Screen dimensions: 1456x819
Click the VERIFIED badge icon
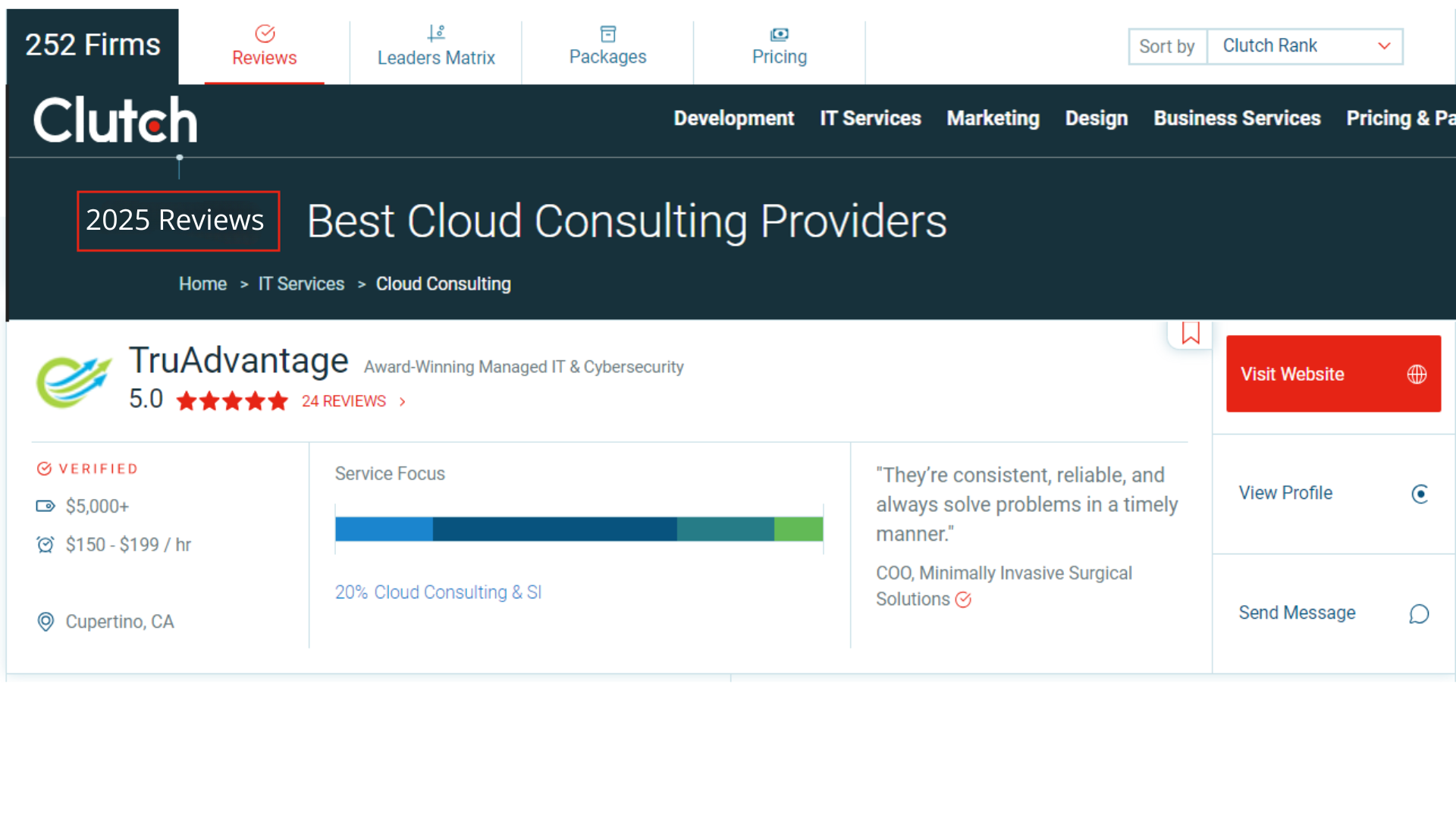tap(45, 469)
